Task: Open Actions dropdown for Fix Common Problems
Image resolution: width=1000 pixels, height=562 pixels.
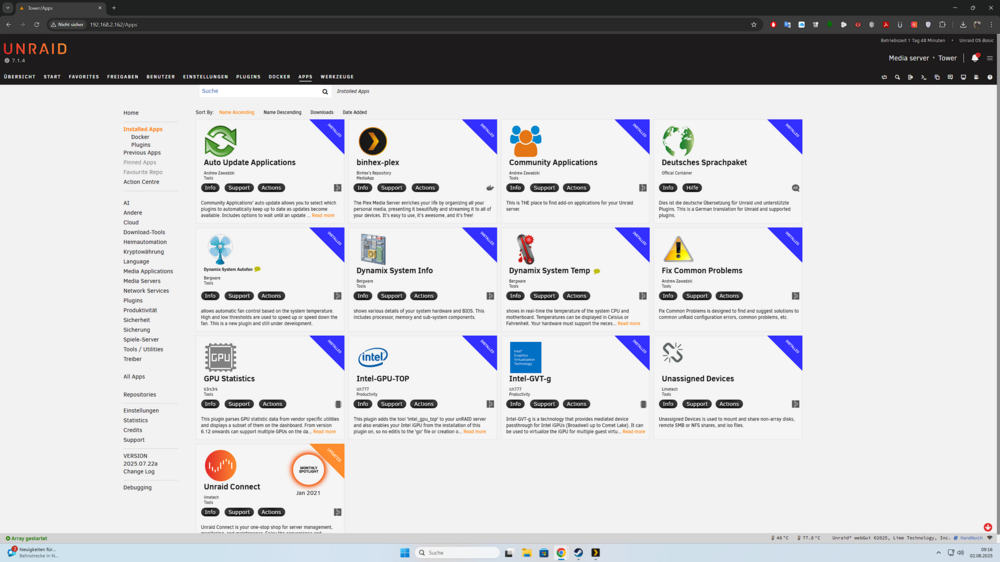Action: [729, 296]
